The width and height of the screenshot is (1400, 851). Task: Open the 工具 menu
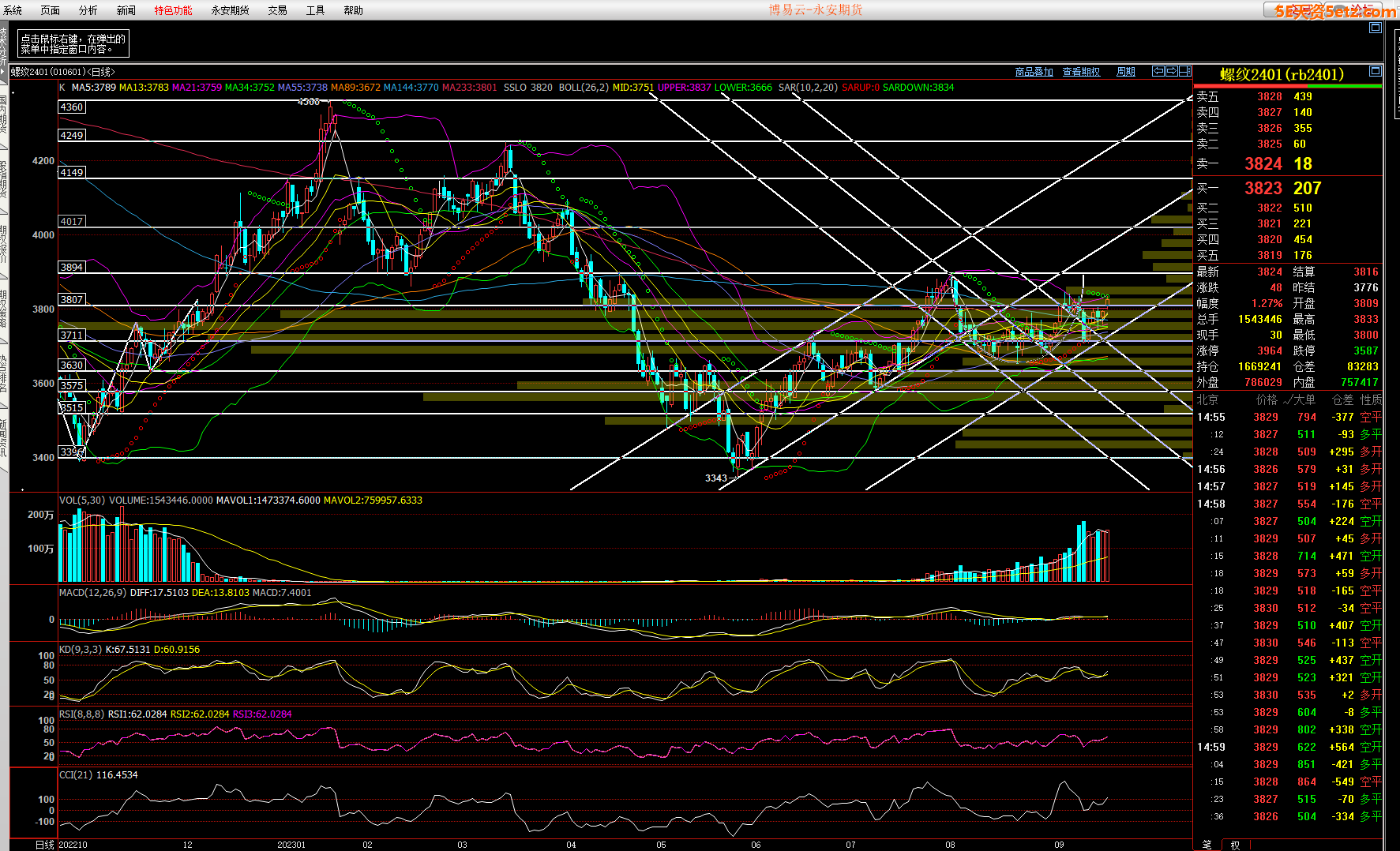315,10
